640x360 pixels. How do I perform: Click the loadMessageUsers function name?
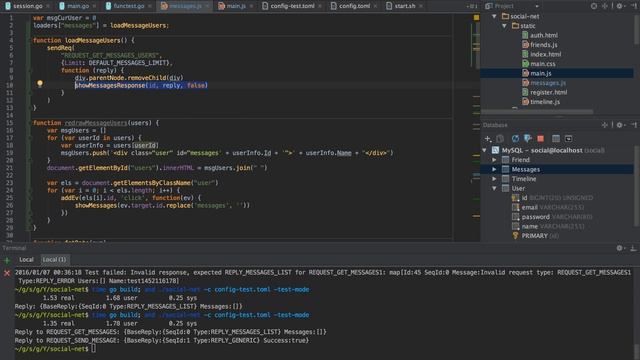click(93, 40)
